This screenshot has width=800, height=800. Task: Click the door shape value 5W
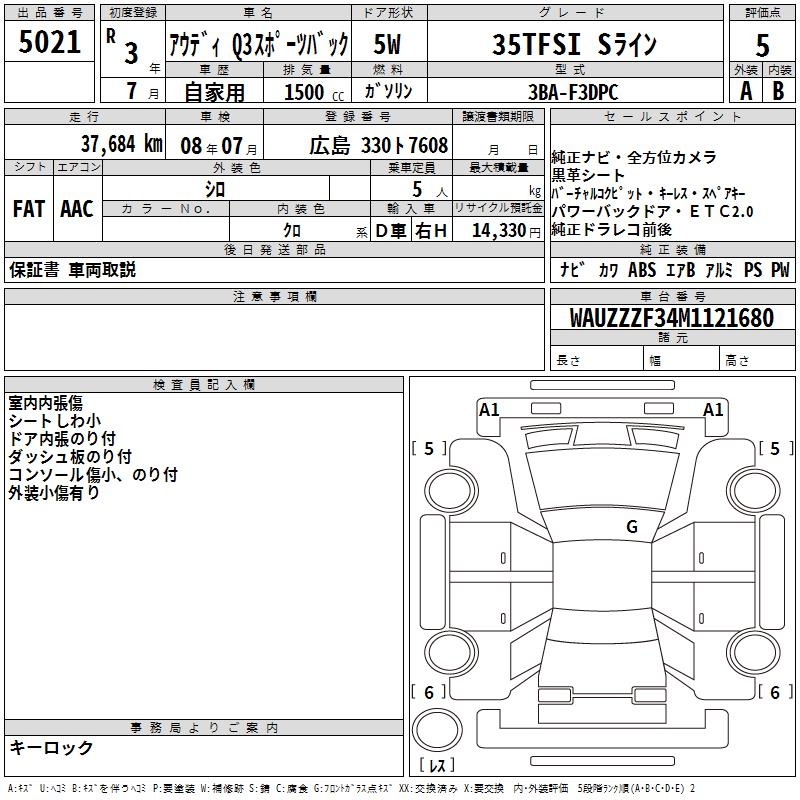(x=388, y=44)
